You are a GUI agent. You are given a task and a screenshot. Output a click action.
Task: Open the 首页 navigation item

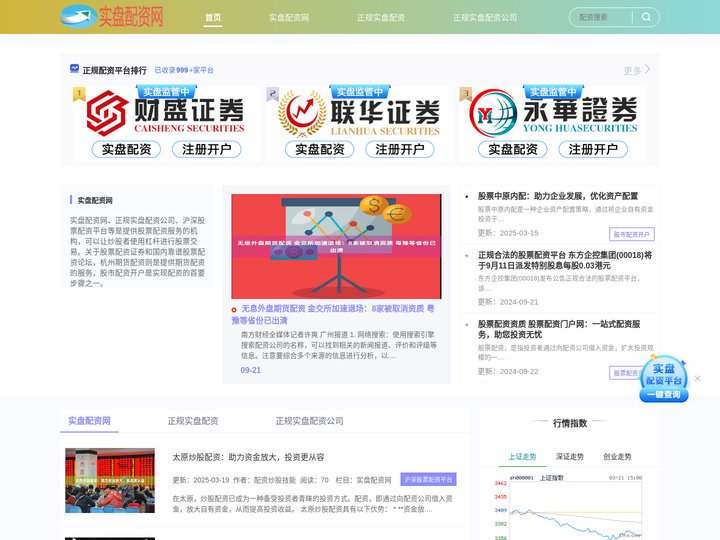(x=213, y=17)
